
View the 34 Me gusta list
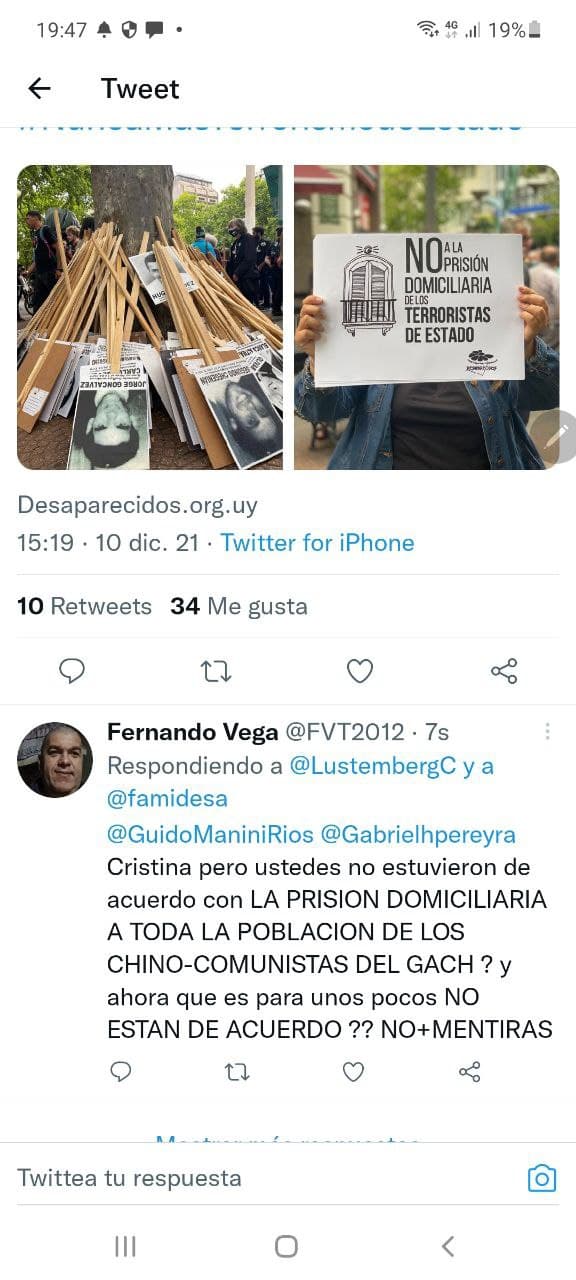pos(239,606)
